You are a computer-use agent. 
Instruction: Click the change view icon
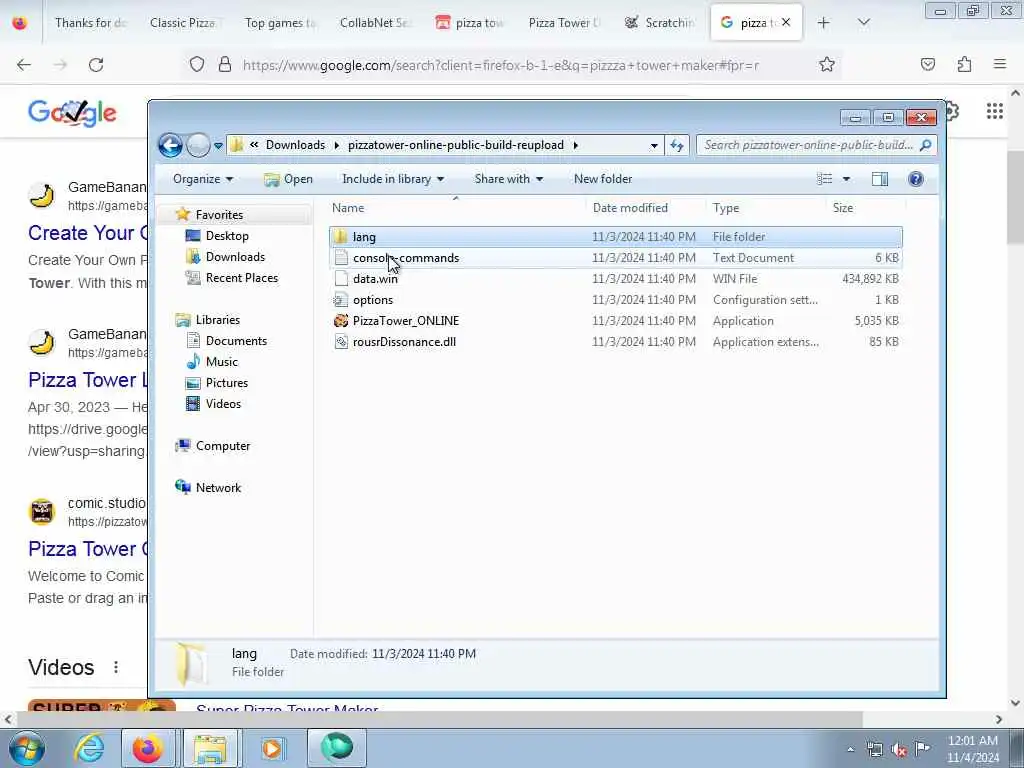point(825,179)
